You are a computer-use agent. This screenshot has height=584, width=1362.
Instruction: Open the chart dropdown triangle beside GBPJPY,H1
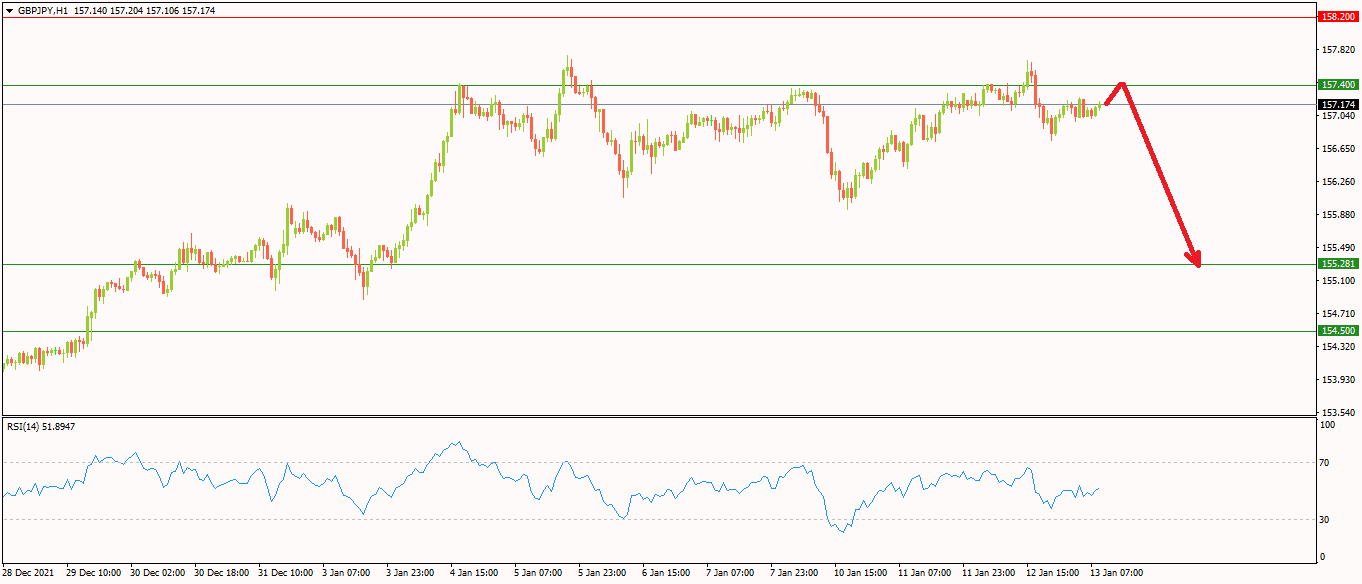click(9, 10)
